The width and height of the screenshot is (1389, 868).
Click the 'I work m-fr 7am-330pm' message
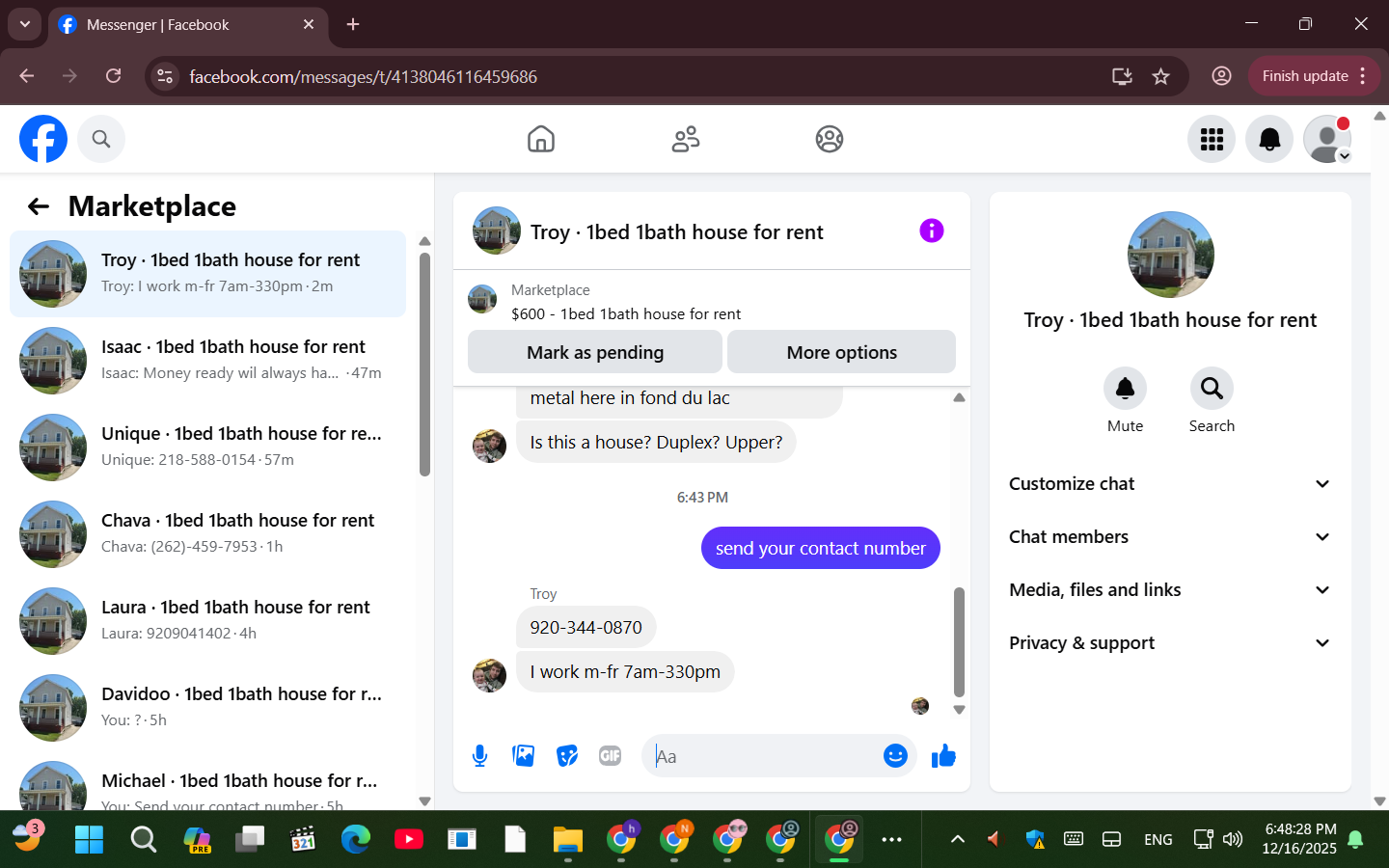click(x=625, y=671)
